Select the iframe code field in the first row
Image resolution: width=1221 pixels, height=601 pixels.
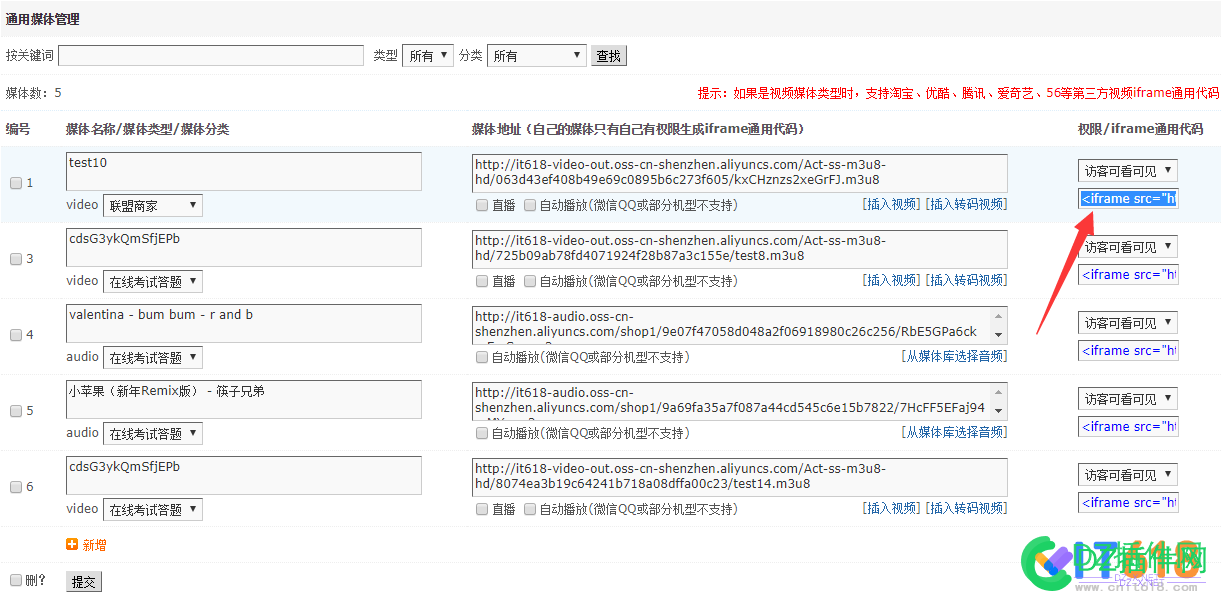pos(1127,197)
